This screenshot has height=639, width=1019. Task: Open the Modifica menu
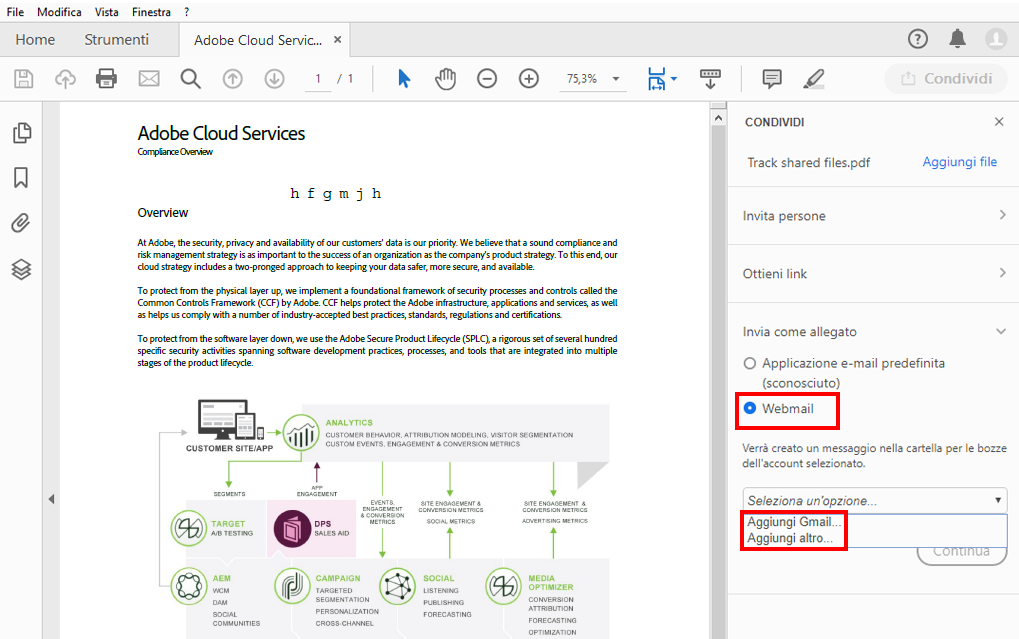click(58, 11)
